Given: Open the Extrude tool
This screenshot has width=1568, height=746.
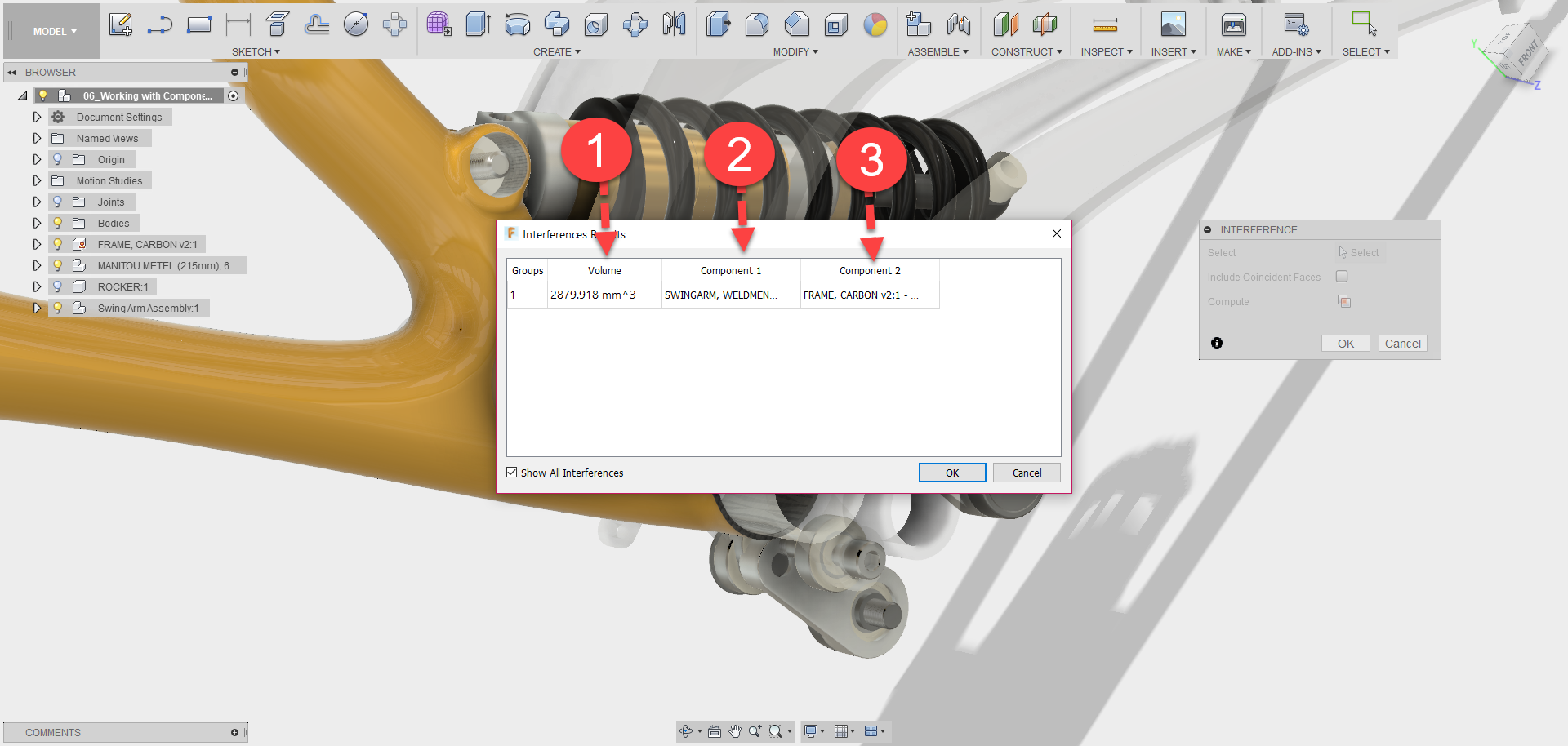Looking at the screenshot, I should (478, 24).
